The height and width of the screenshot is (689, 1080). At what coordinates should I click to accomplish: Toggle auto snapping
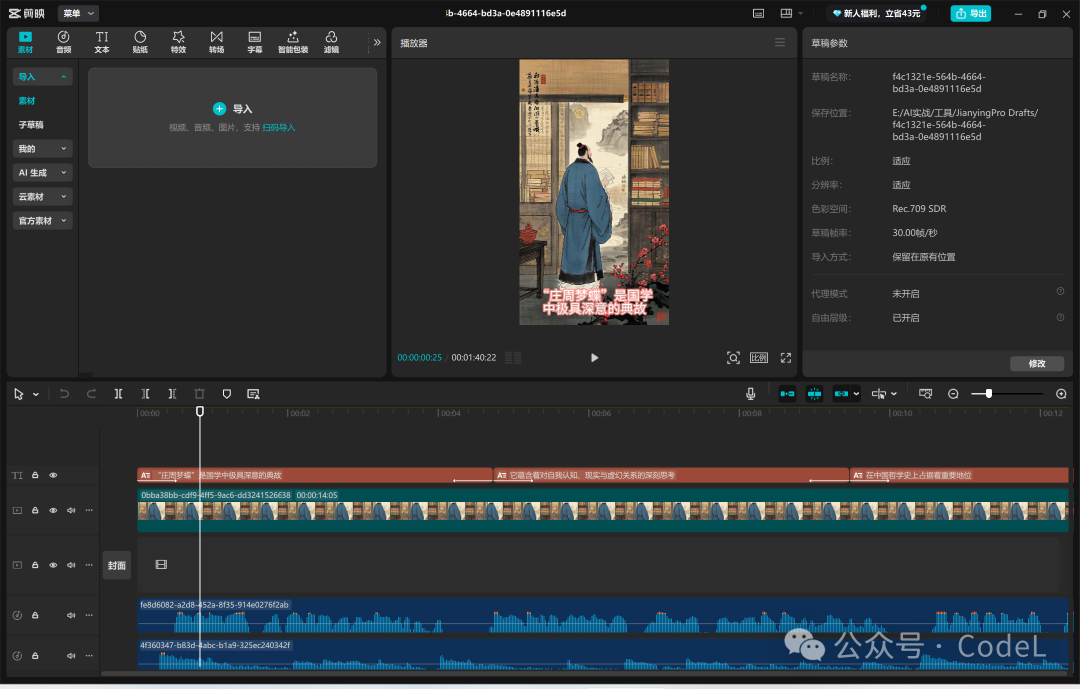click(814, 394)
